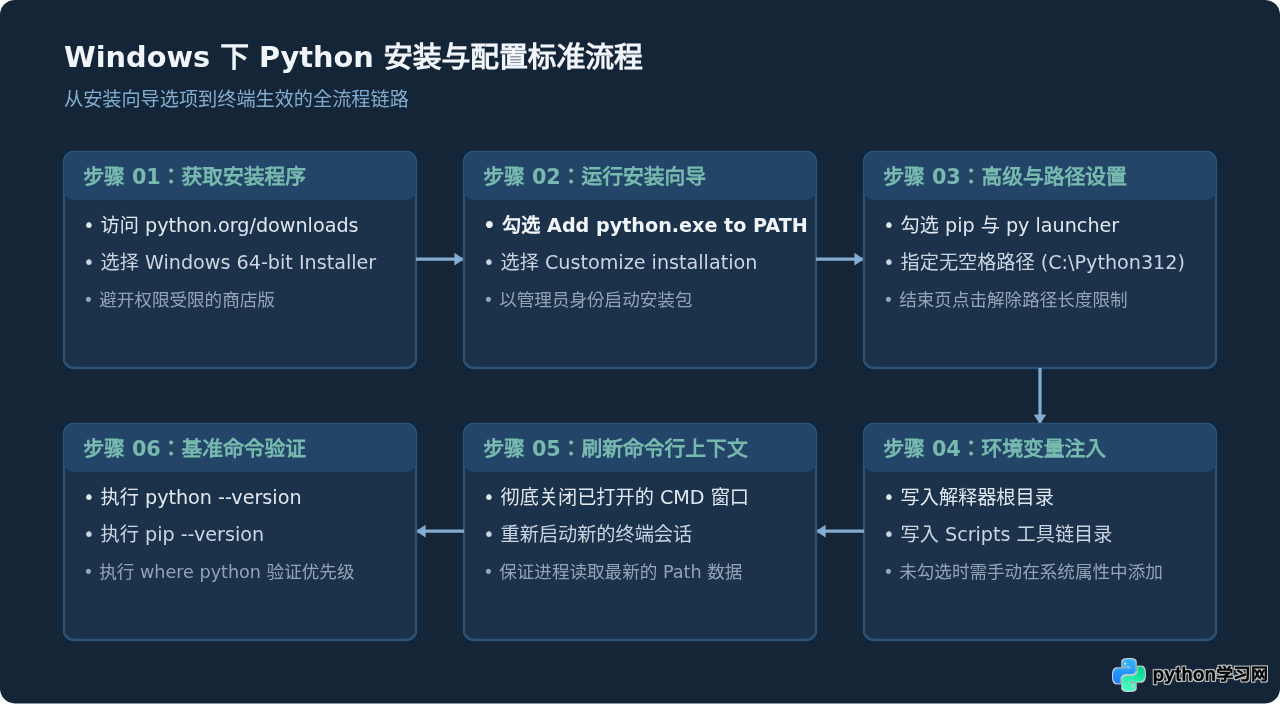Click the title "Windows 下 Python 安装与配置标准流程"
This screenshot has height=704, width=1280.
pos(353,57)
